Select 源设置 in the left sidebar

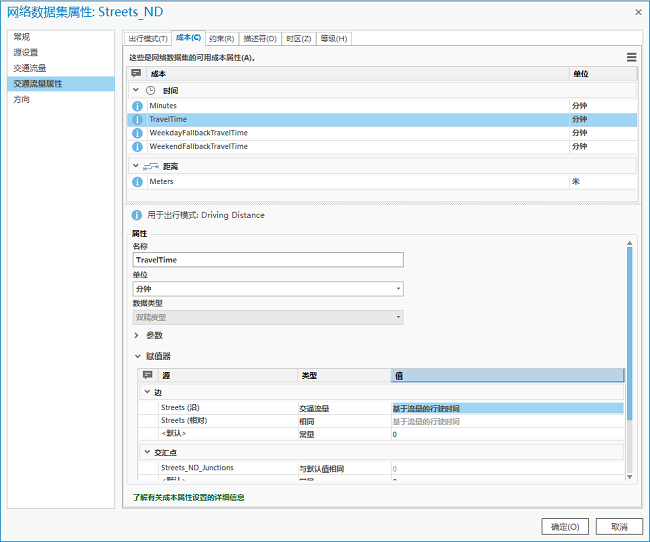(25, 52)
